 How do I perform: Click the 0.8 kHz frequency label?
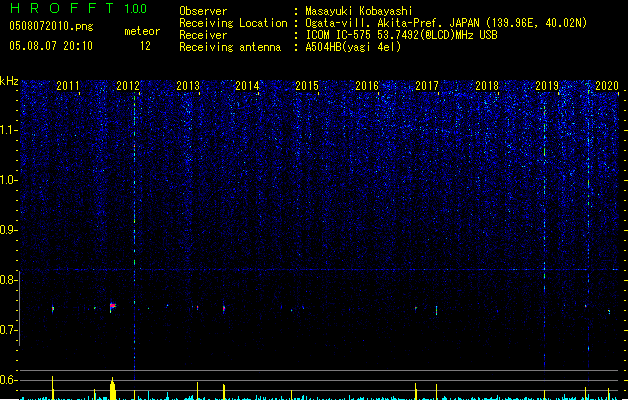point(8,280)
